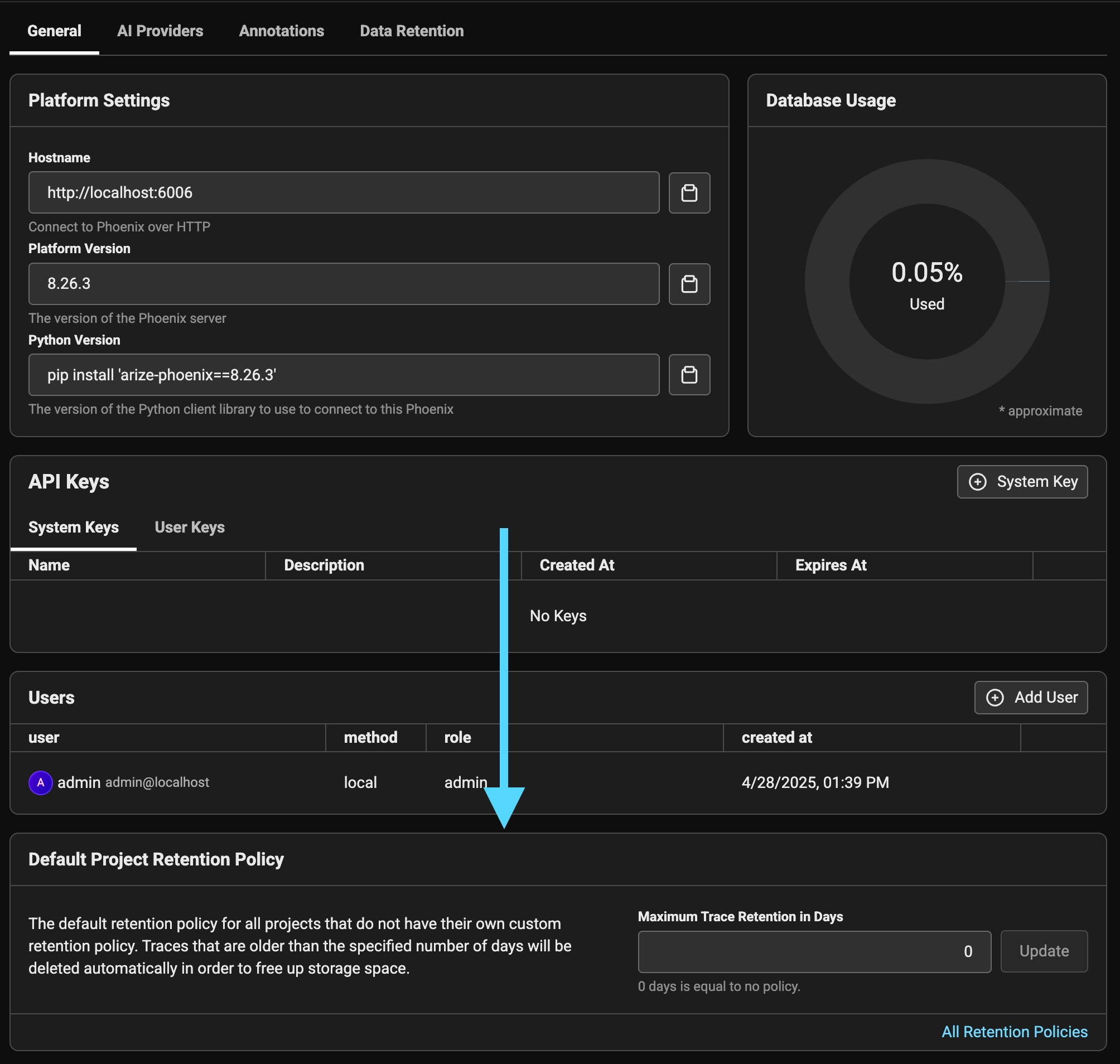The image size is (1120, 1064).
Task: Copy the pip install command
Action: point(689,375)
